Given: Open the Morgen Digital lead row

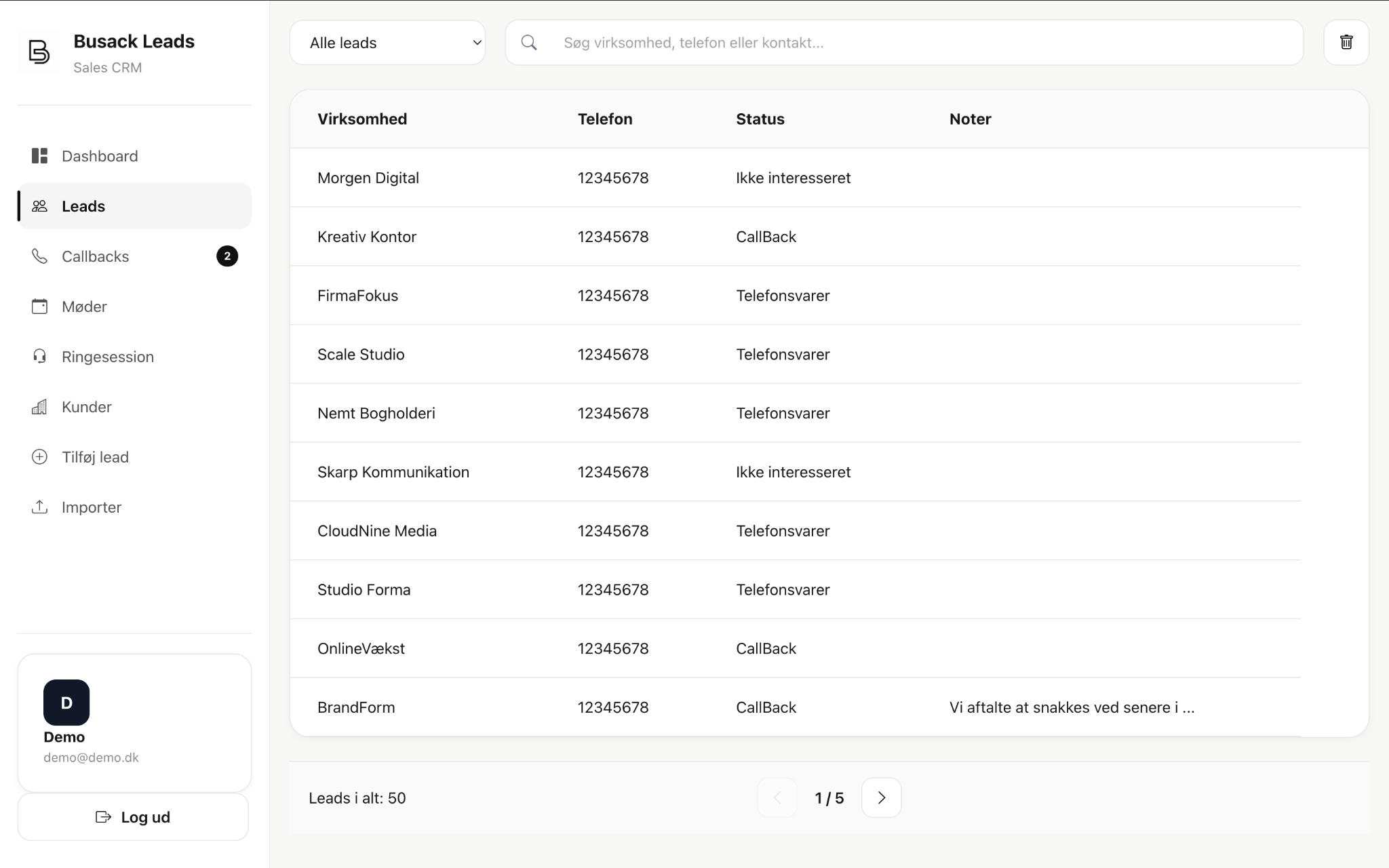Looking at the screenshot, I should [x=795, y=178].
